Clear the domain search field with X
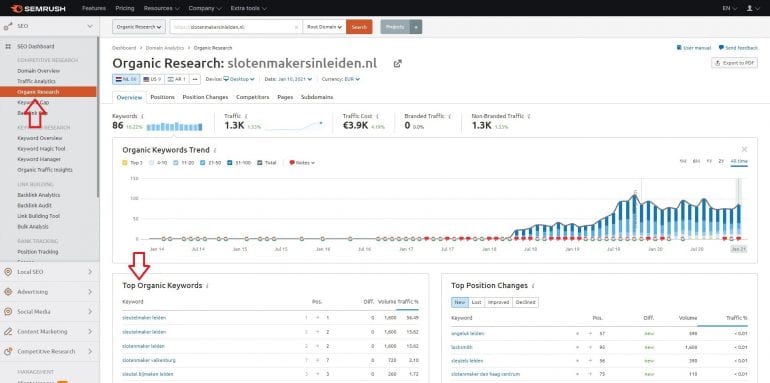Image resolution: width=770 pixels, height=383 pixels. 296,27
